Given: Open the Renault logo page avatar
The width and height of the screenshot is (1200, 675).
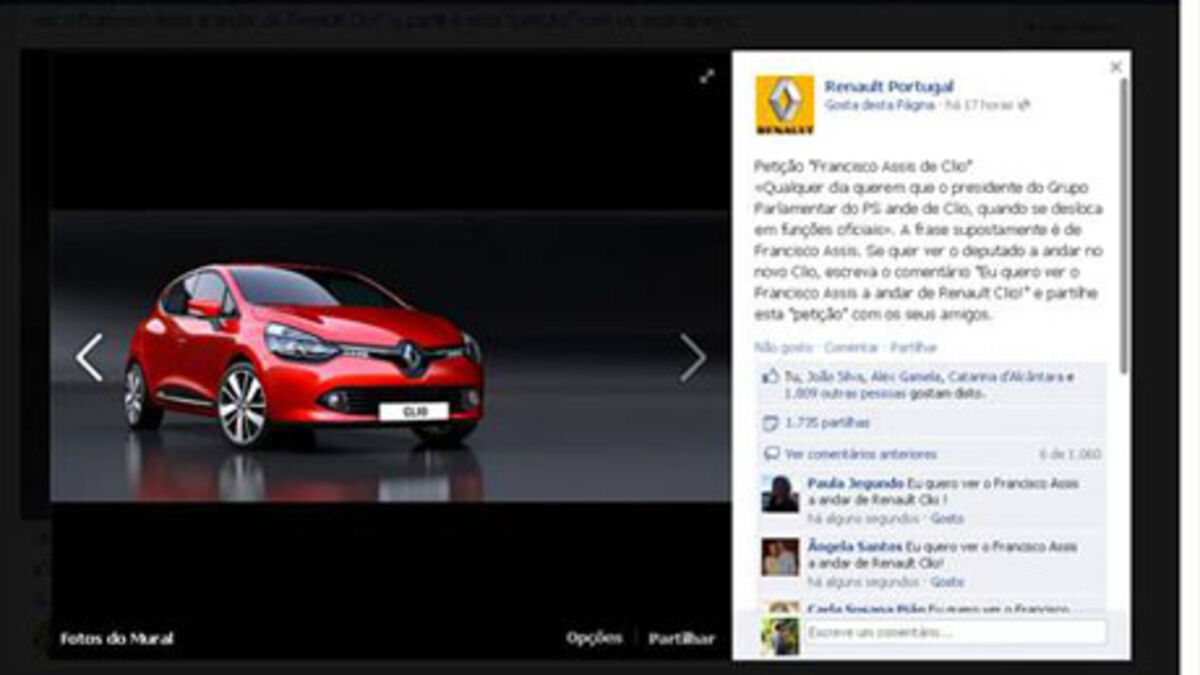Looking at the screenshot, I should (785, 105).
